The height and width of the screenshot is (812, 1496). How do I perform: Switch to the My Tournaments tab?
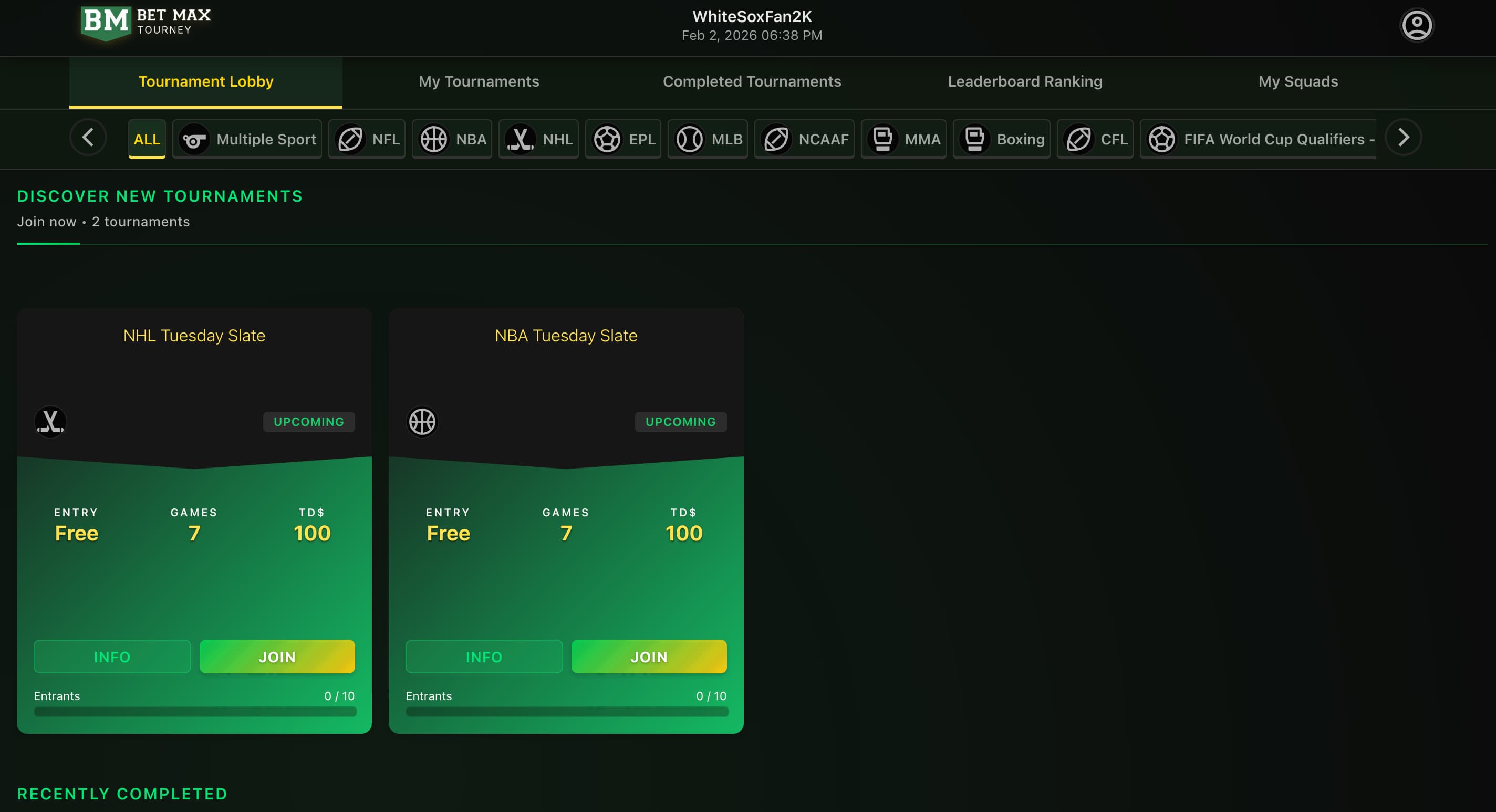pyautogui.click(x=478, y=81)
